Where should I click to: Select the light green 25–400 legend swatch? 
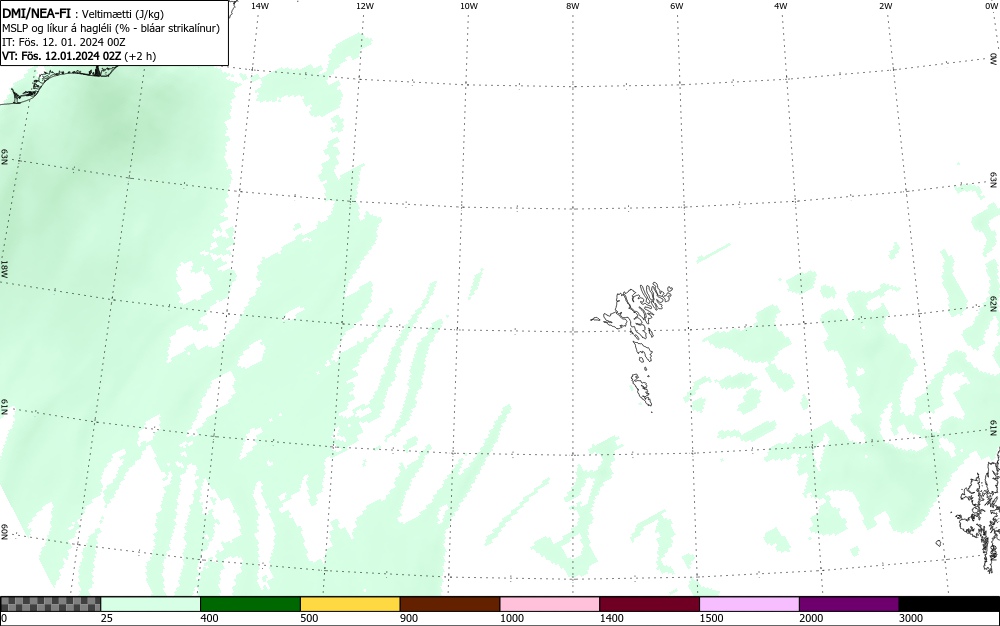pos(151,604)
